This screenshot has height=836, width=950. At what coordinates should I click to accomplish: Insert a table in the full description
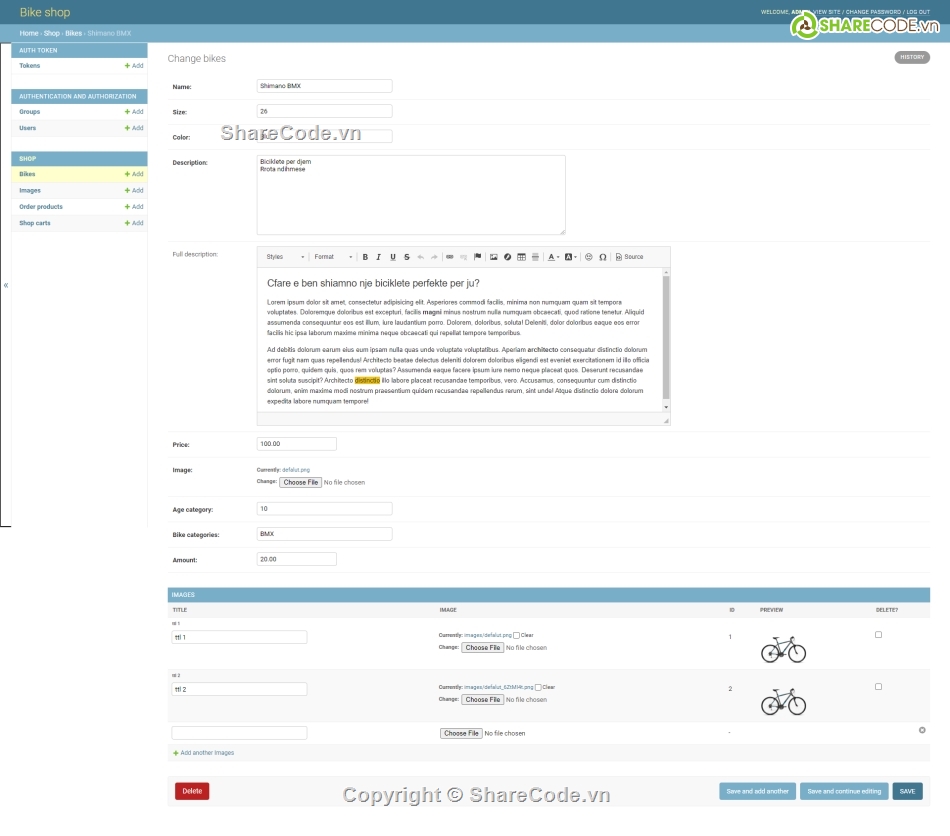coord(521,257)
